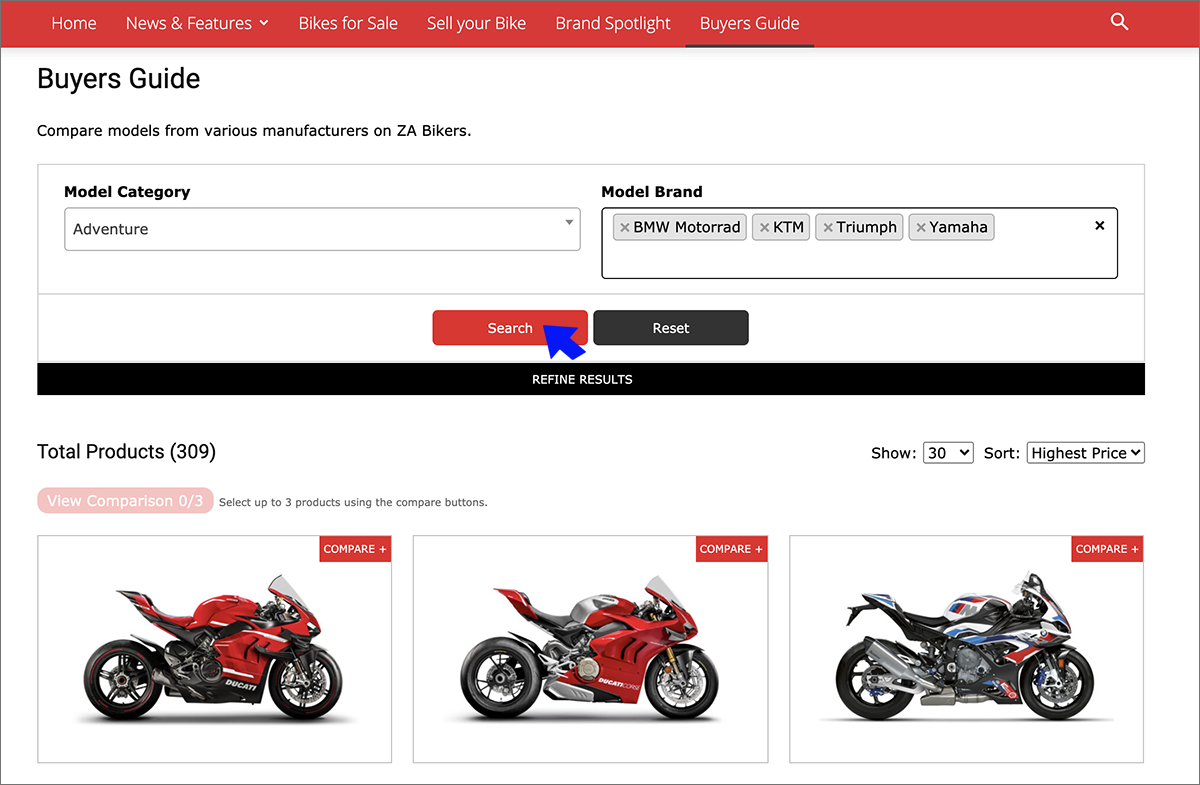
Task: Open the Sort by Highest Price dropdown
Action: click(x=1086, y=453)
